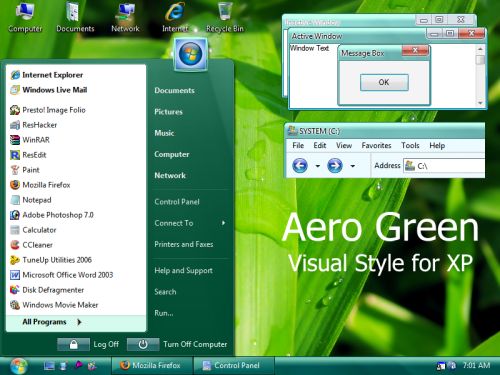Viewport: 500px width, 375px height.
Task: Click the scroll up arrow in Active Window
Action: coord(480,49)
